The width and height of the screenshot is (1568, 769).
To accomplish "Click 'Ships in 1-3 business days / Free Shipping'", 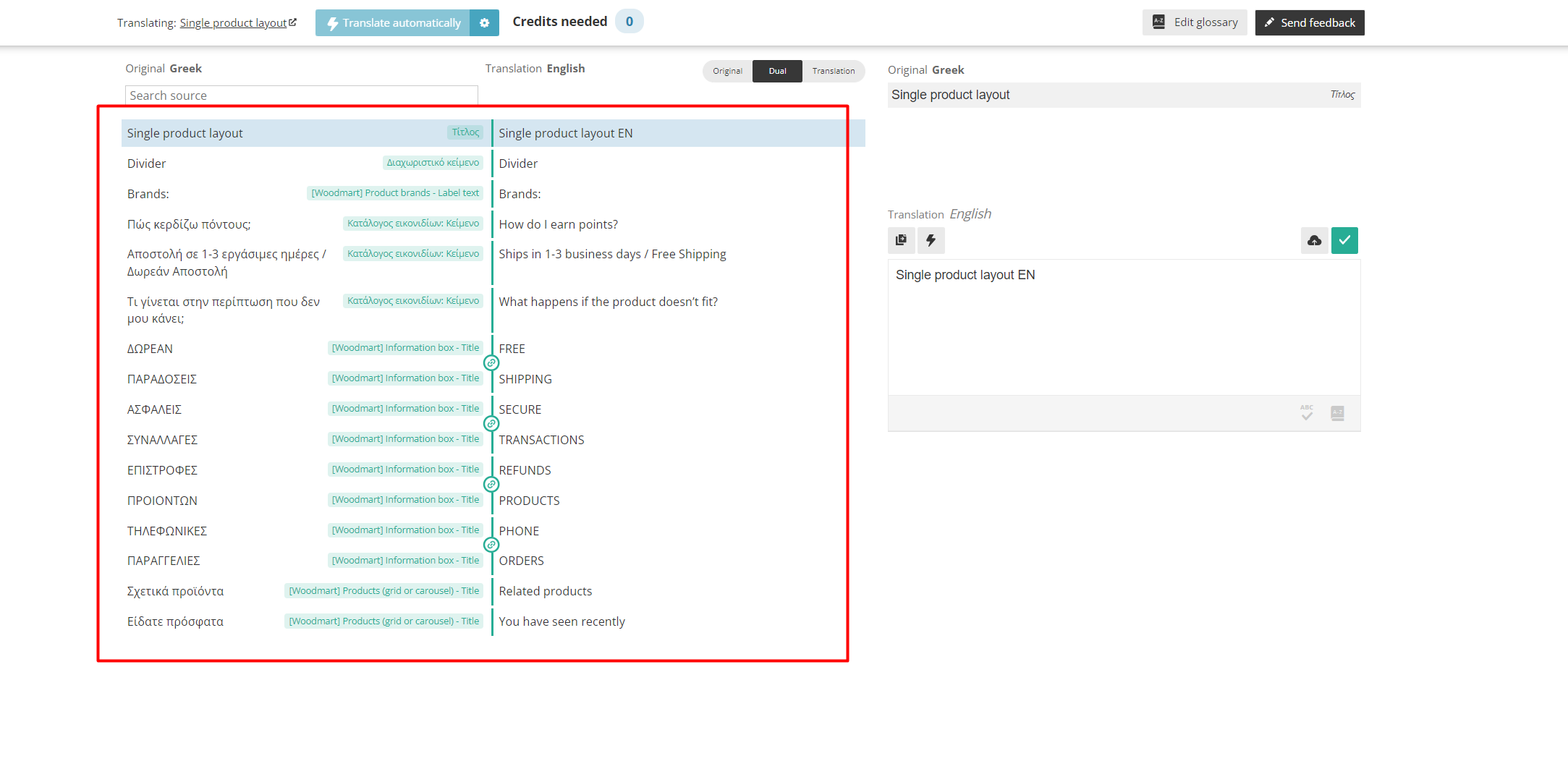I will tap(612, 254).
